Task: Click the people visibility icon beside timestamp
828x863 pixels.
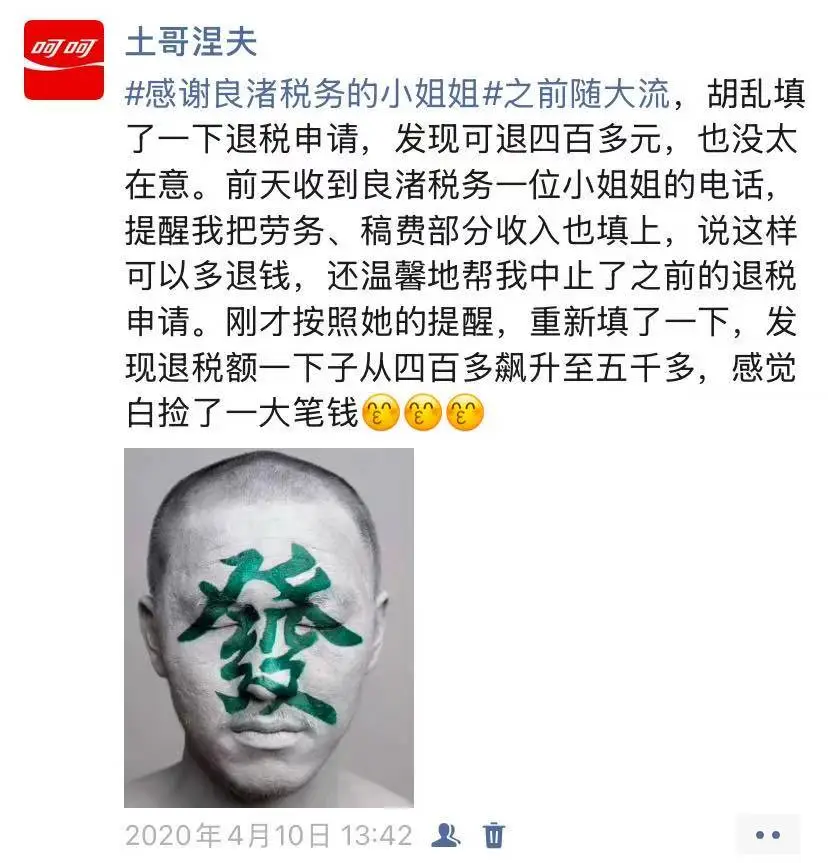Action: (x=446, y=835)
